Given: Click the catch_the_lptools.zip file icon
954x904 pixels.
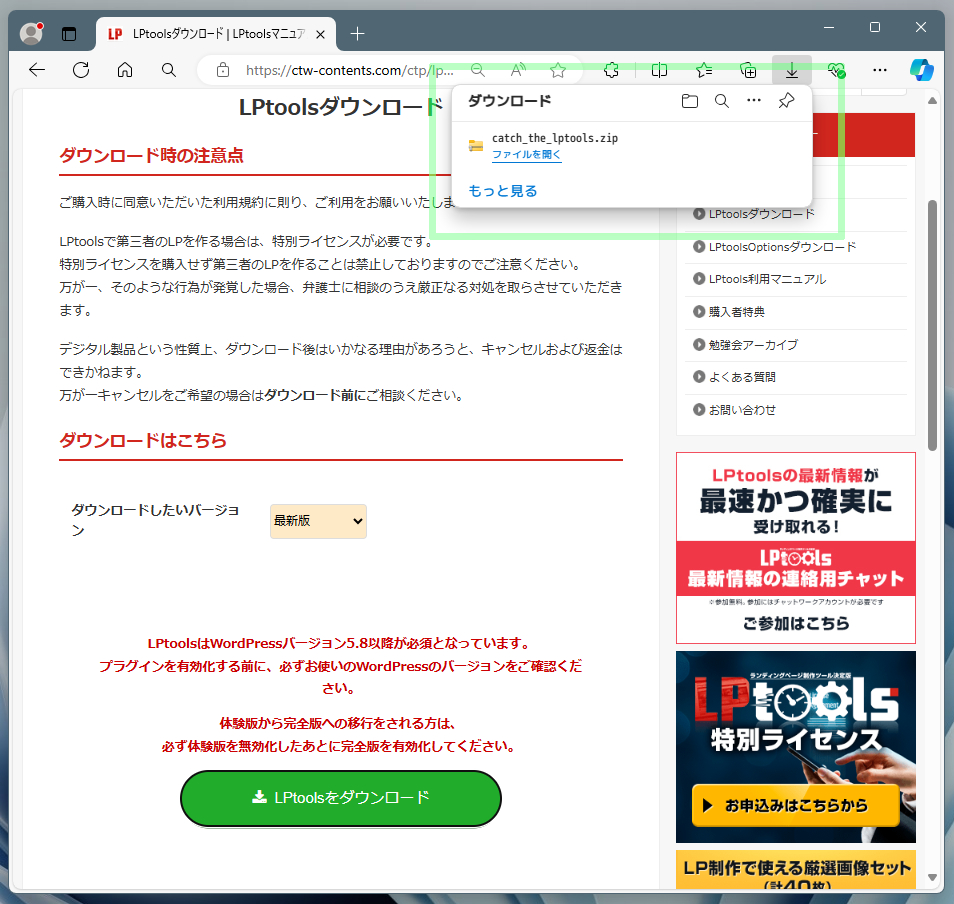Looking at the screenshot, I should [476, 146].
